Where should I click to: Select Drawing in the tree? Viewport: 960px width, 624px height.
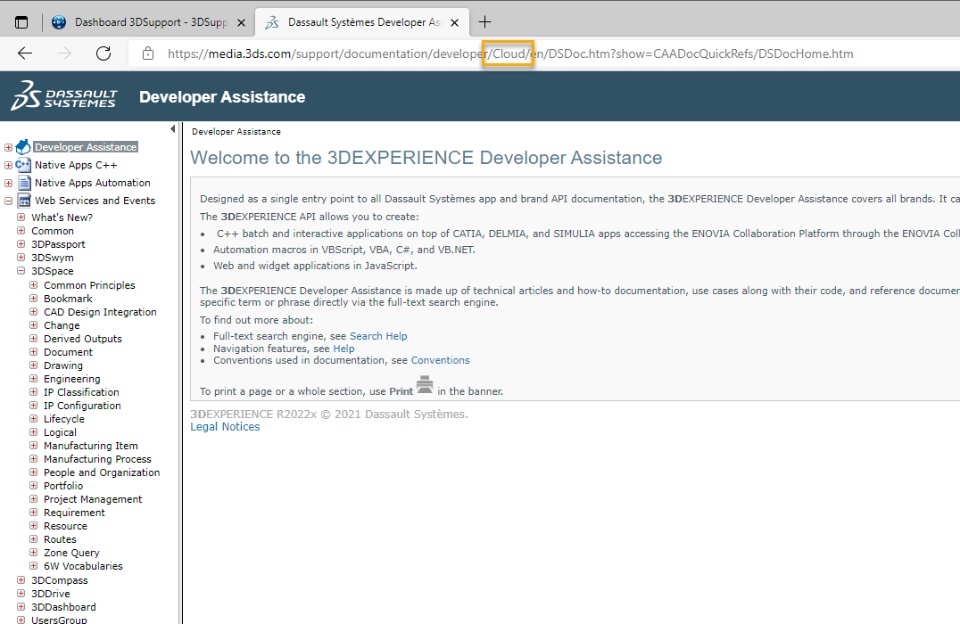point(63,366)
